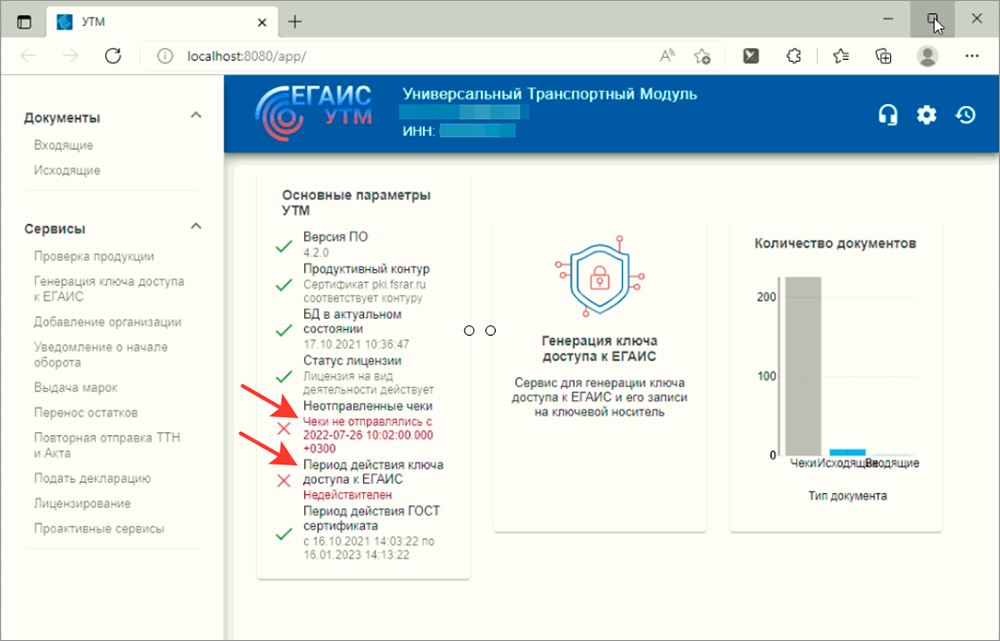Click the site information icon in address bar
Viewport: 1000px width, 641px height.
[x=165, y=56]
